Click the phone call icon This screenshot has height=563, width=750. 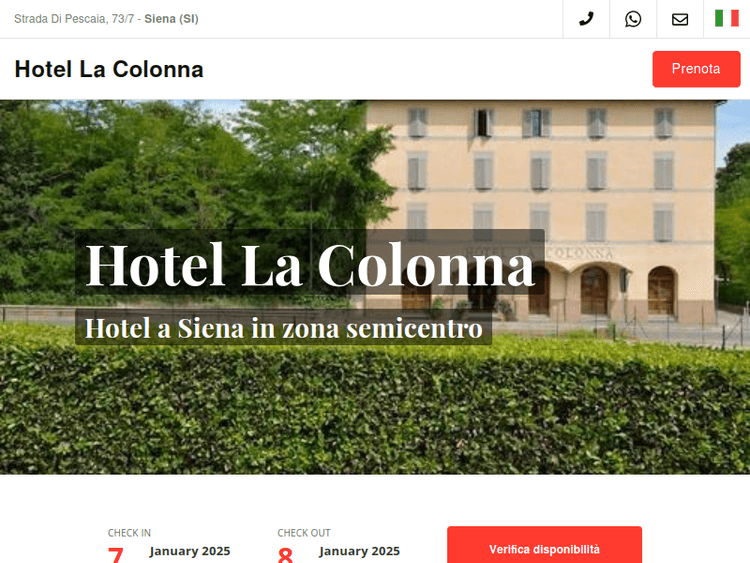click(x=586, y=19)
